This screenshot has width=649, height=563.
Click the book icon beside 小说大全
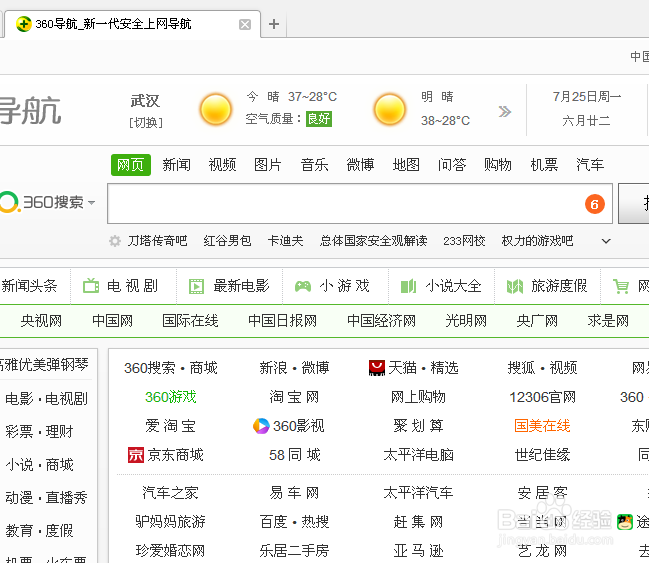tap(409, 286)
